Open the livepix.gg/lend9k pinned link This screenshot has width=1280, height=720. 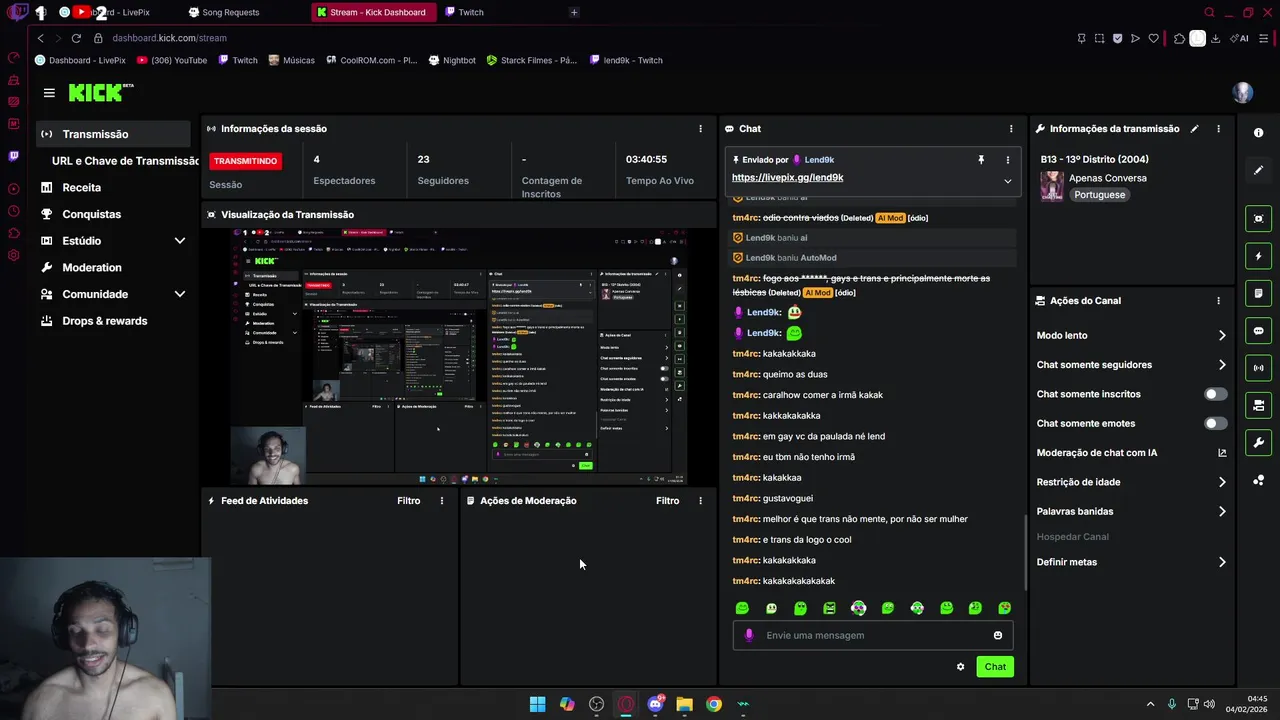(x=787, y=178)
